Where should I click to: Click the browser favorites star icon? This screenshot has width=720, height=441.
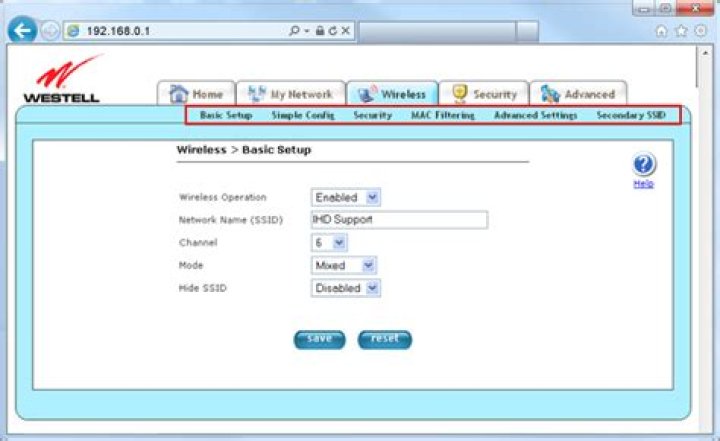pyautogui.click(x=681, y=31)
